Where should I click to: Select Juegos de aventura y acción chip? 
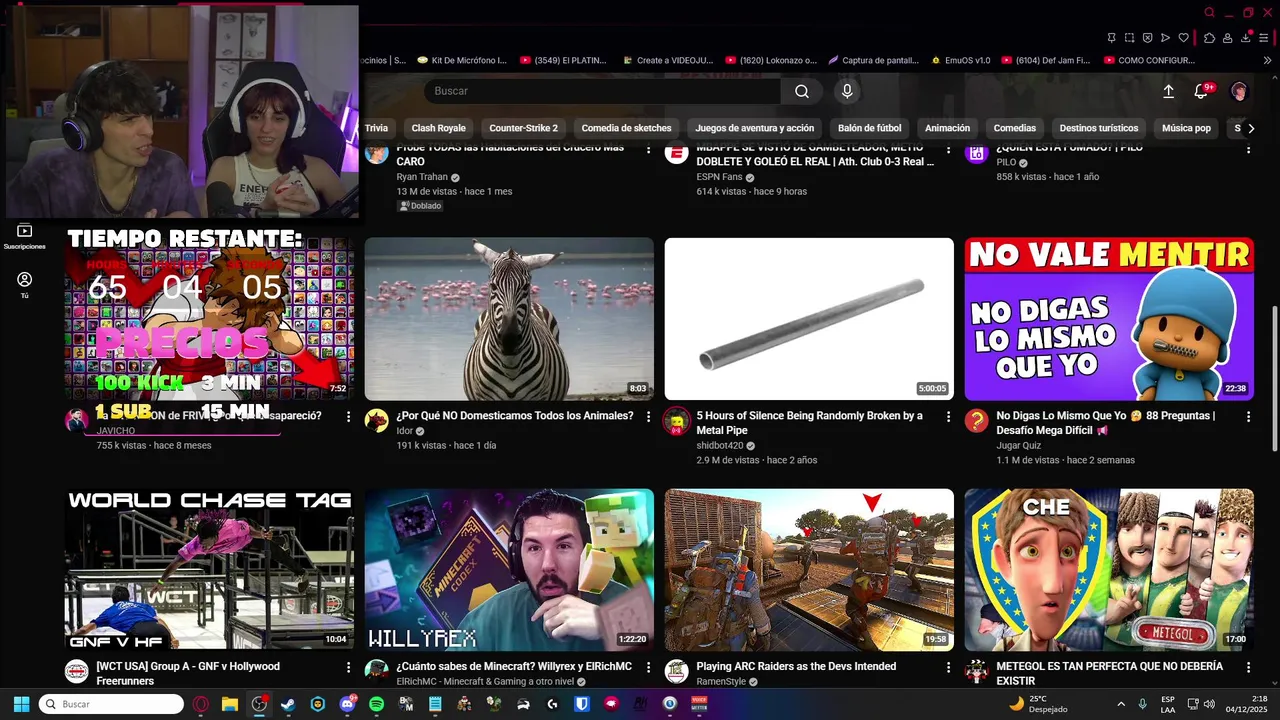(755, 128)
